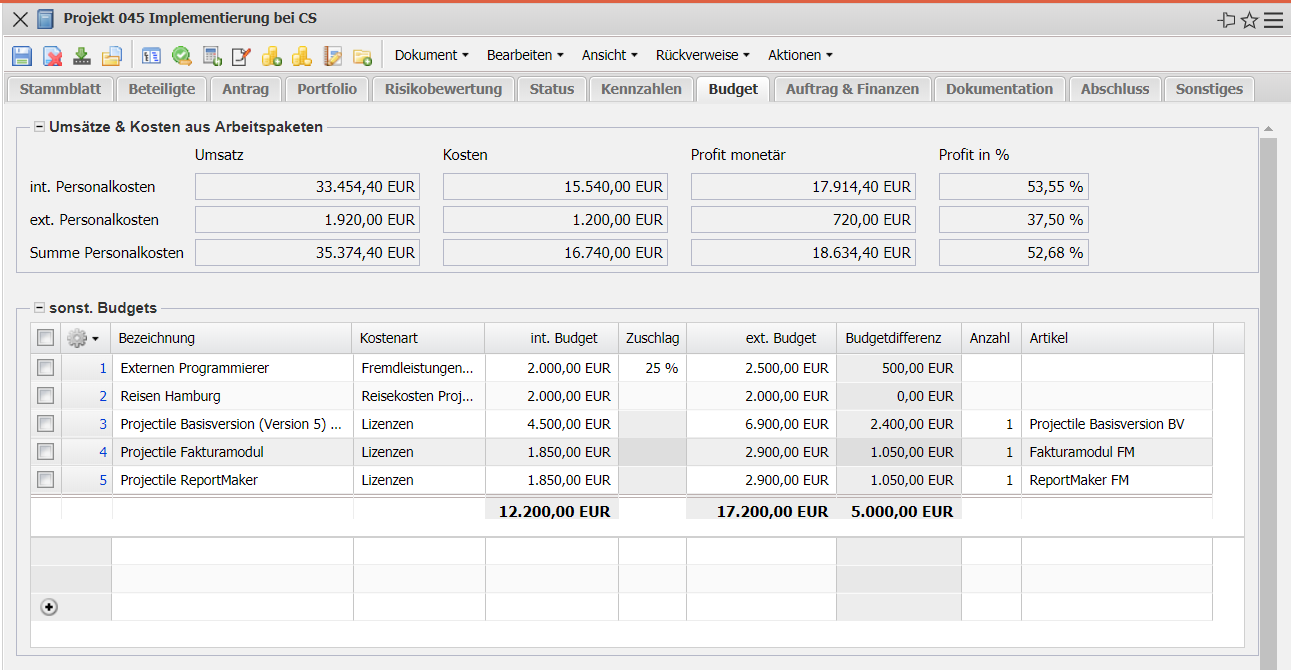Image resolution: width=1291 pixels, height=670 pixels.
Task: Click the green download arrow icon
Action: pos(82,56)
